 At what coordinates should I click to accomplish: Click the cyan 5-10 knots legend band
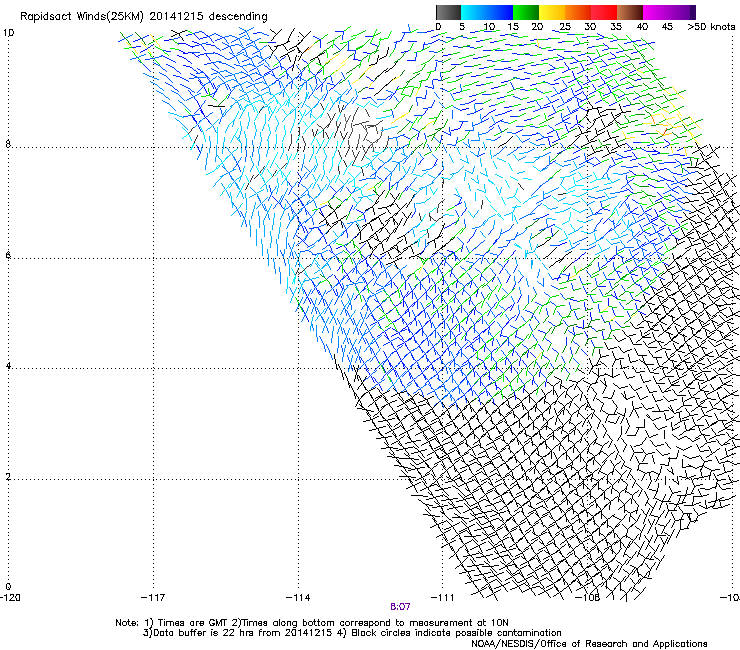(x=474, y=12)
